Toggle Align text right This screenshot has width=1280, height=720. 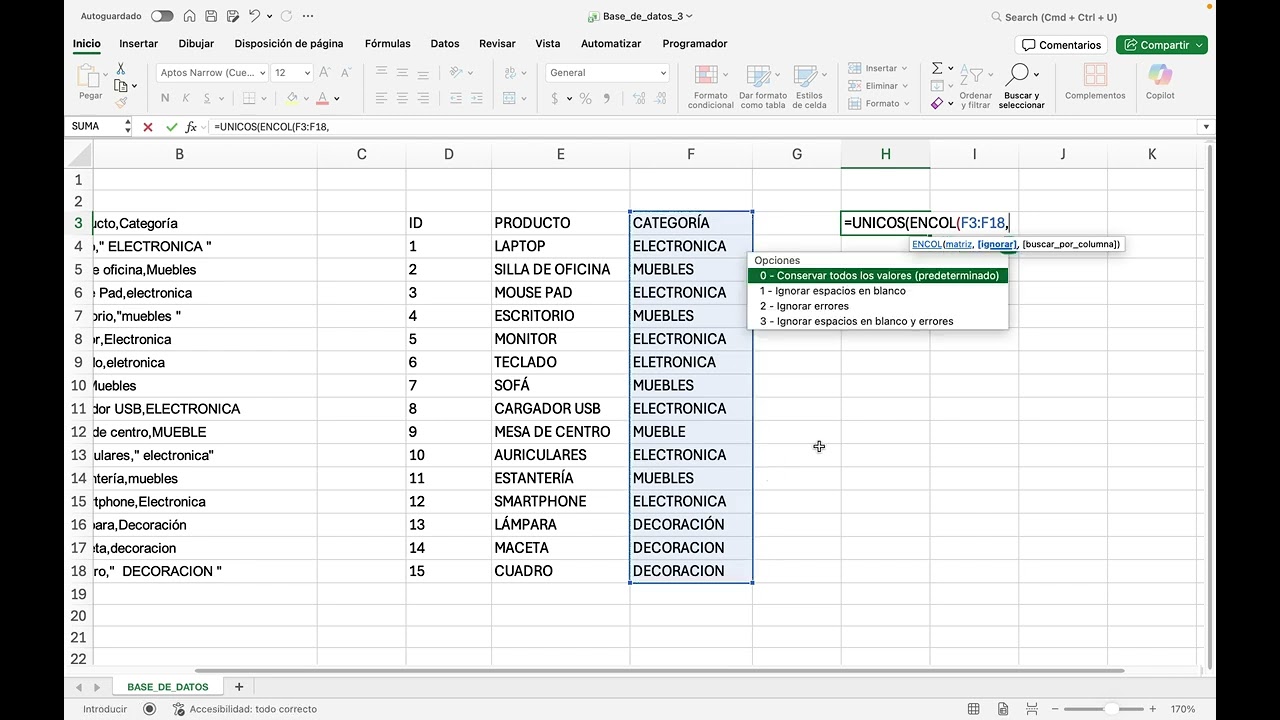(x=423, y=98)
